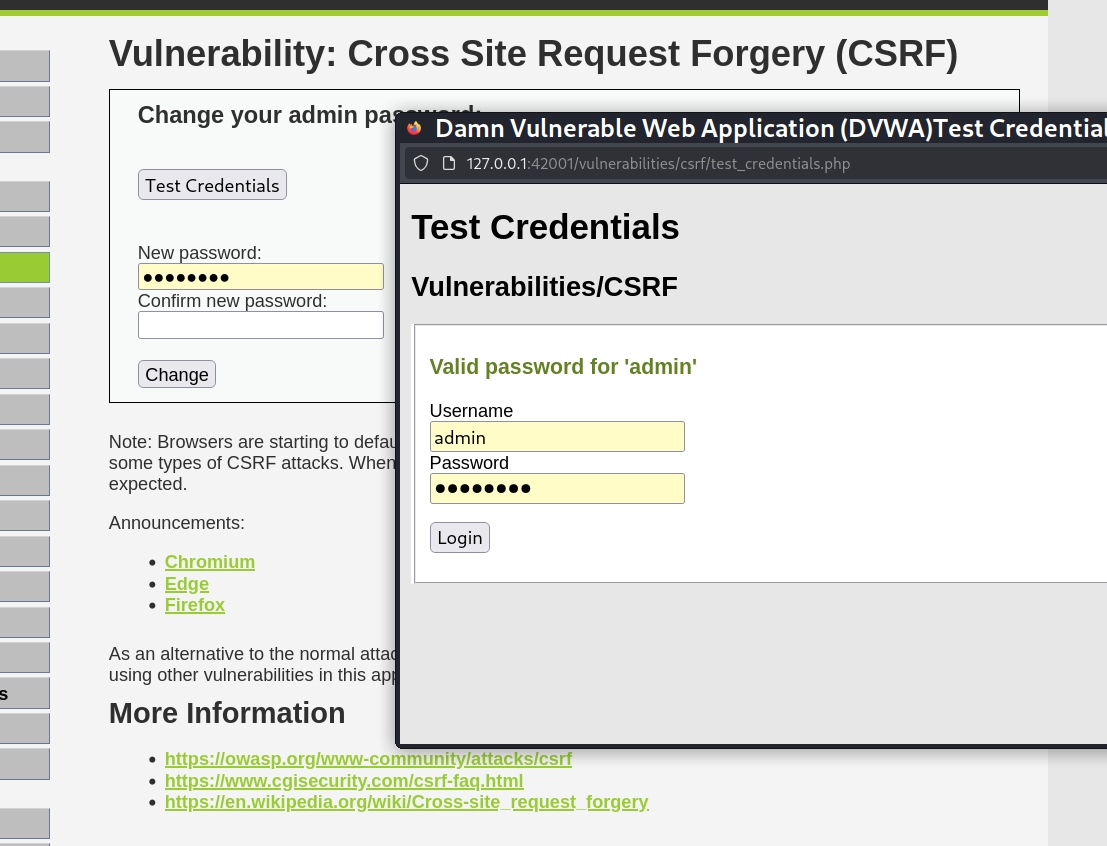
Task: Click the Login button in popup
Action: click(460, 537)
